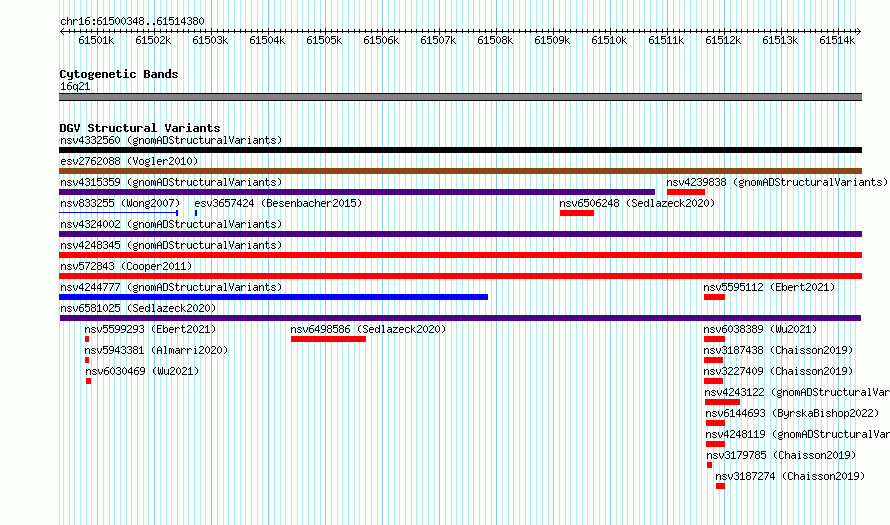
Task: Select the Cytogenetic Bands track title
Action: [119, 74]
